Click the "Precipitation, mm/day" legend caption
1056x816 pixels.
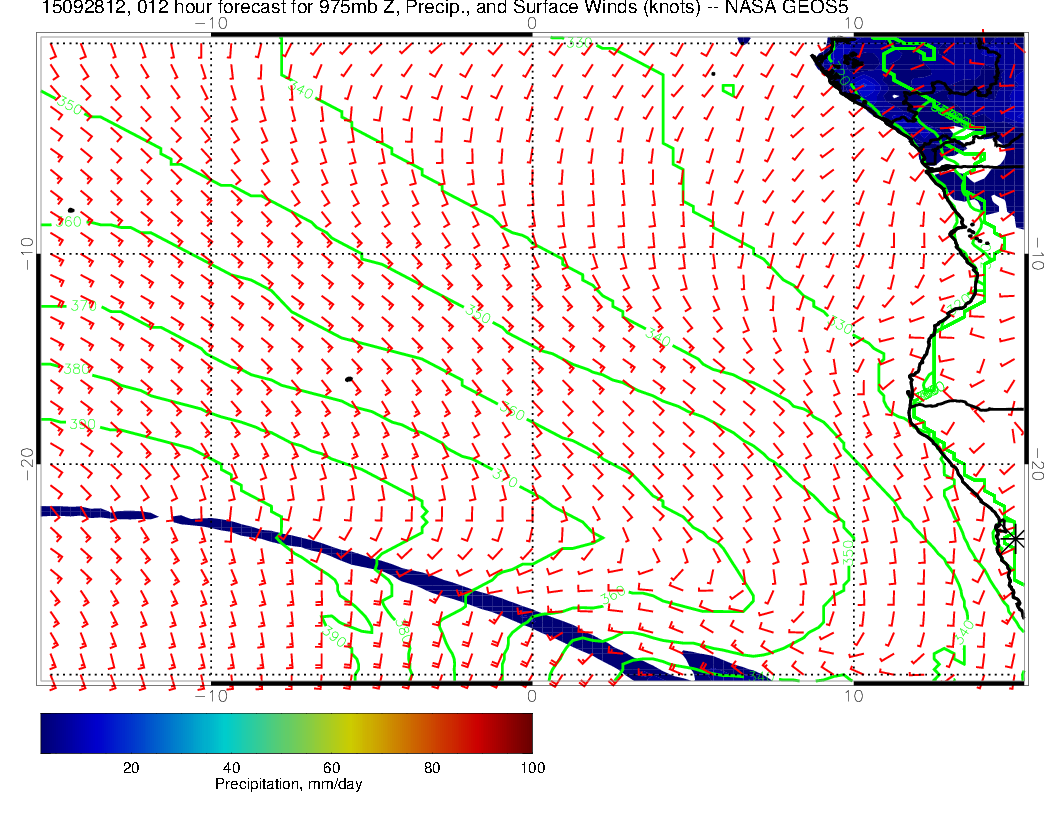[x=288, y=784]
